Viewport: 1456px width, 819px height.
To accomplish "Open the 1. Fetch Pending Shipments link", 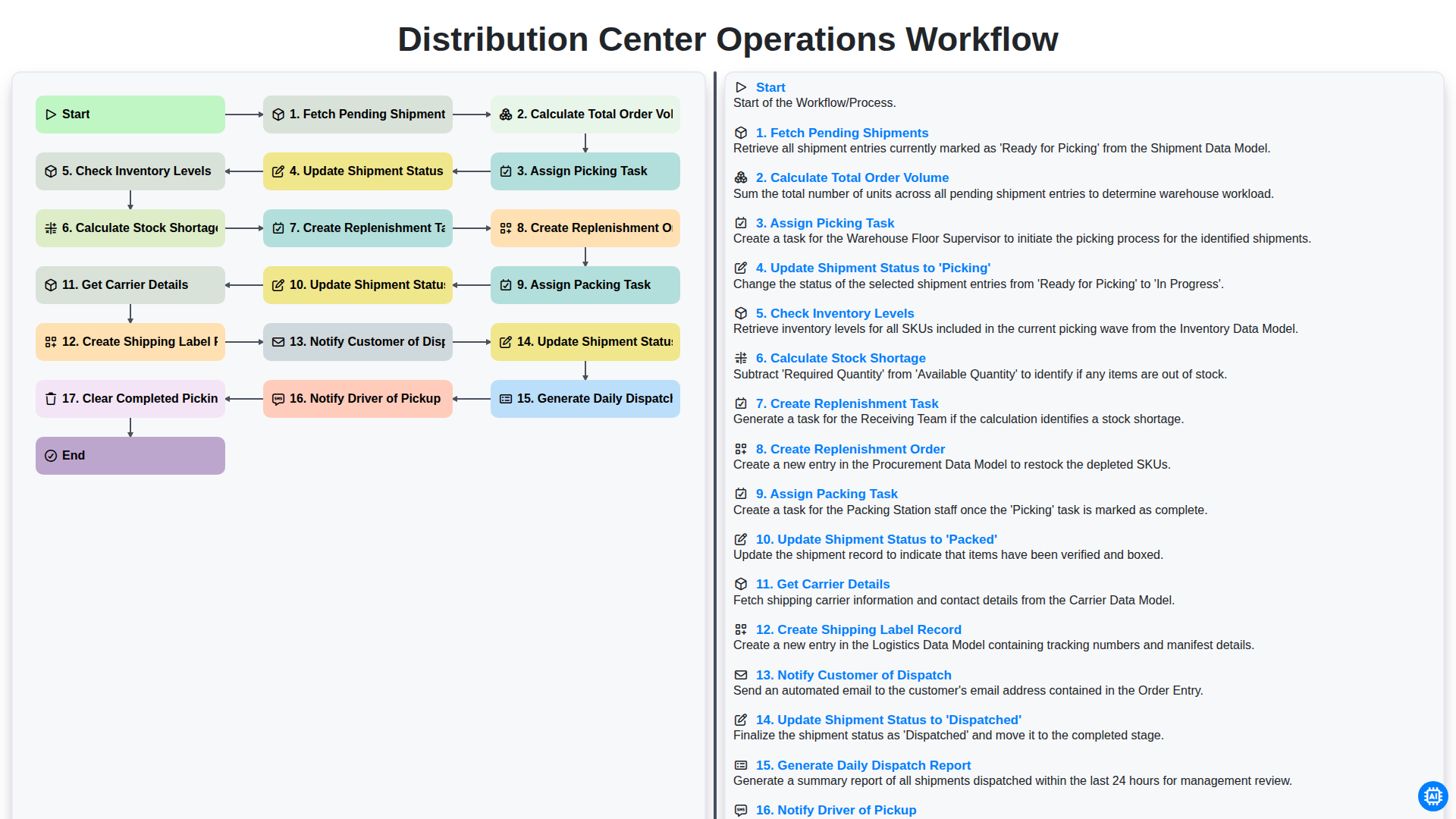I will 842,133.
